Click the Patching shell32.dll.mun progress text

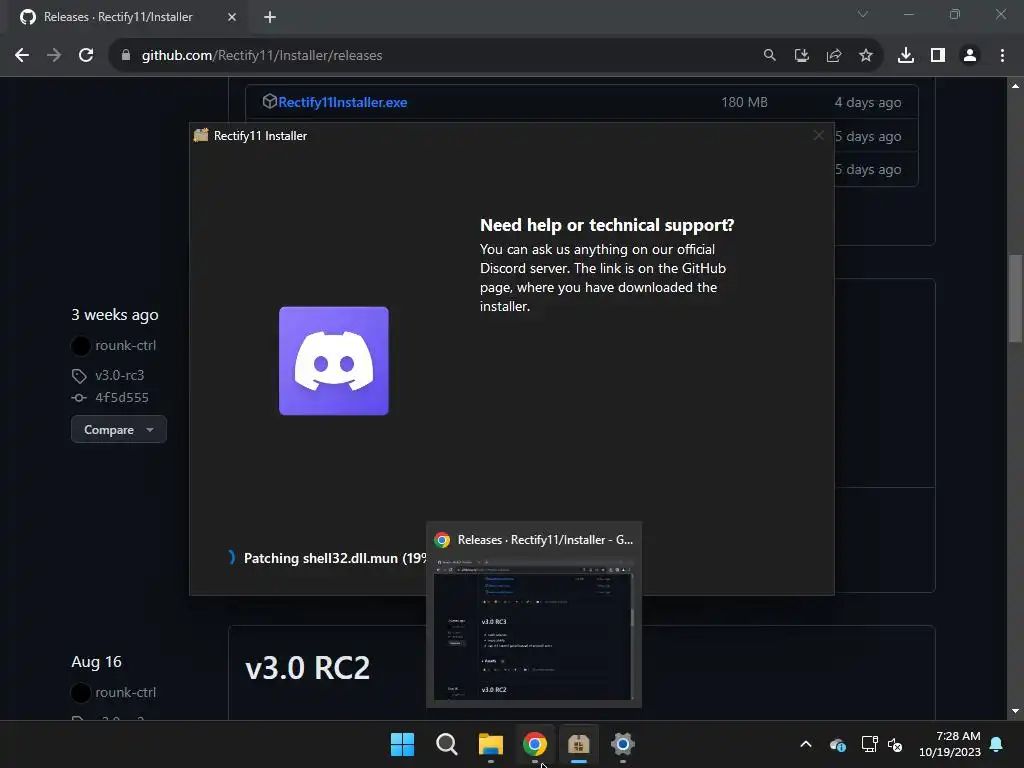point(335,558)
